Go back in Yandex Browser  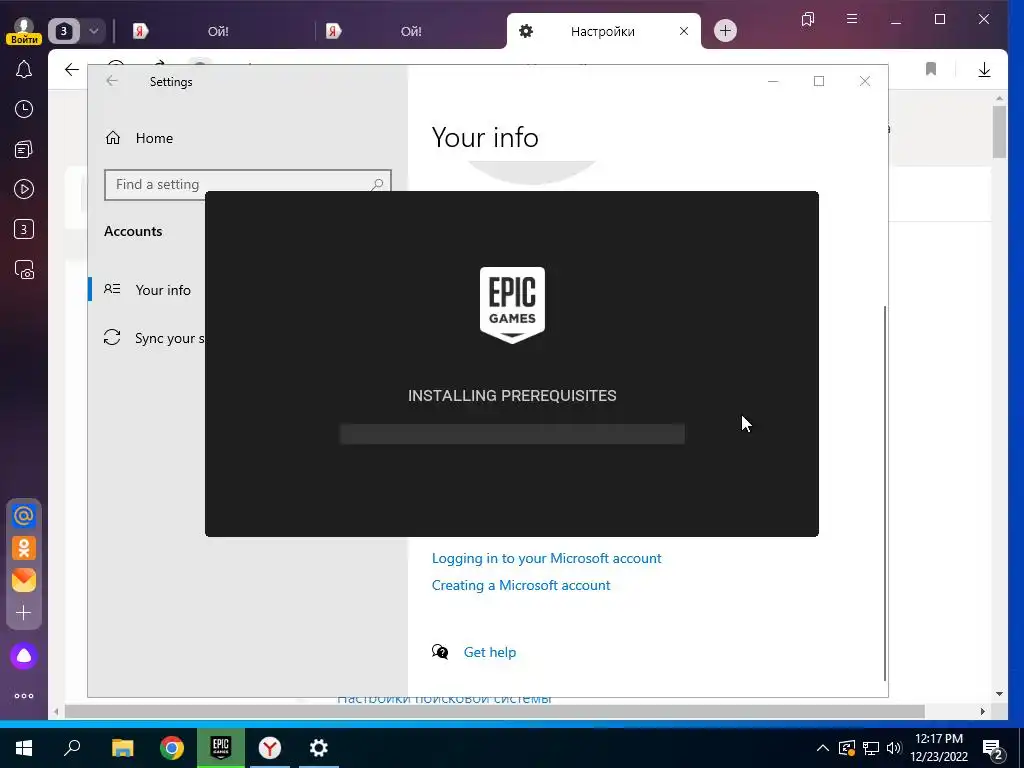(72, 70)
